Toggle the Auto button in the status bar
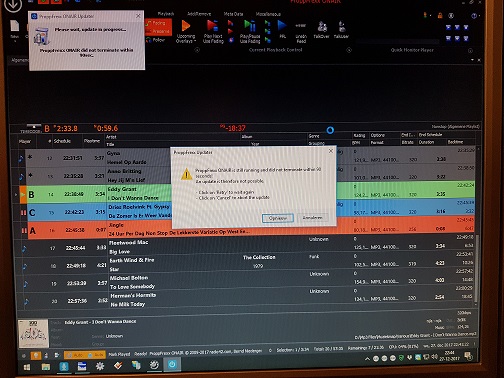This screenshot has width=504, height=378. [75, 355]
